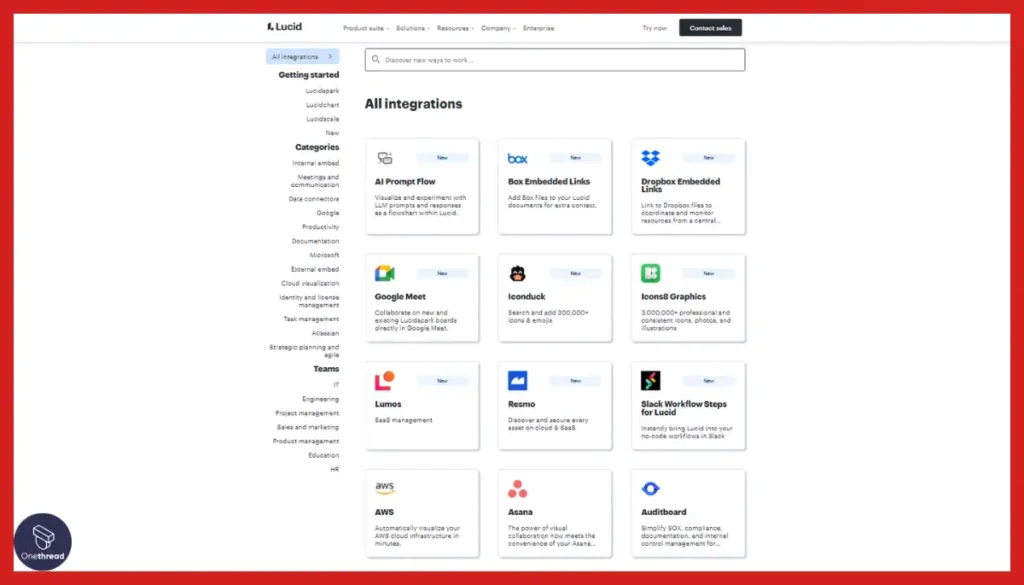Click the search magnifier icon
The width and height of the screenshot is (1024, 585).
tap(376, 59)
